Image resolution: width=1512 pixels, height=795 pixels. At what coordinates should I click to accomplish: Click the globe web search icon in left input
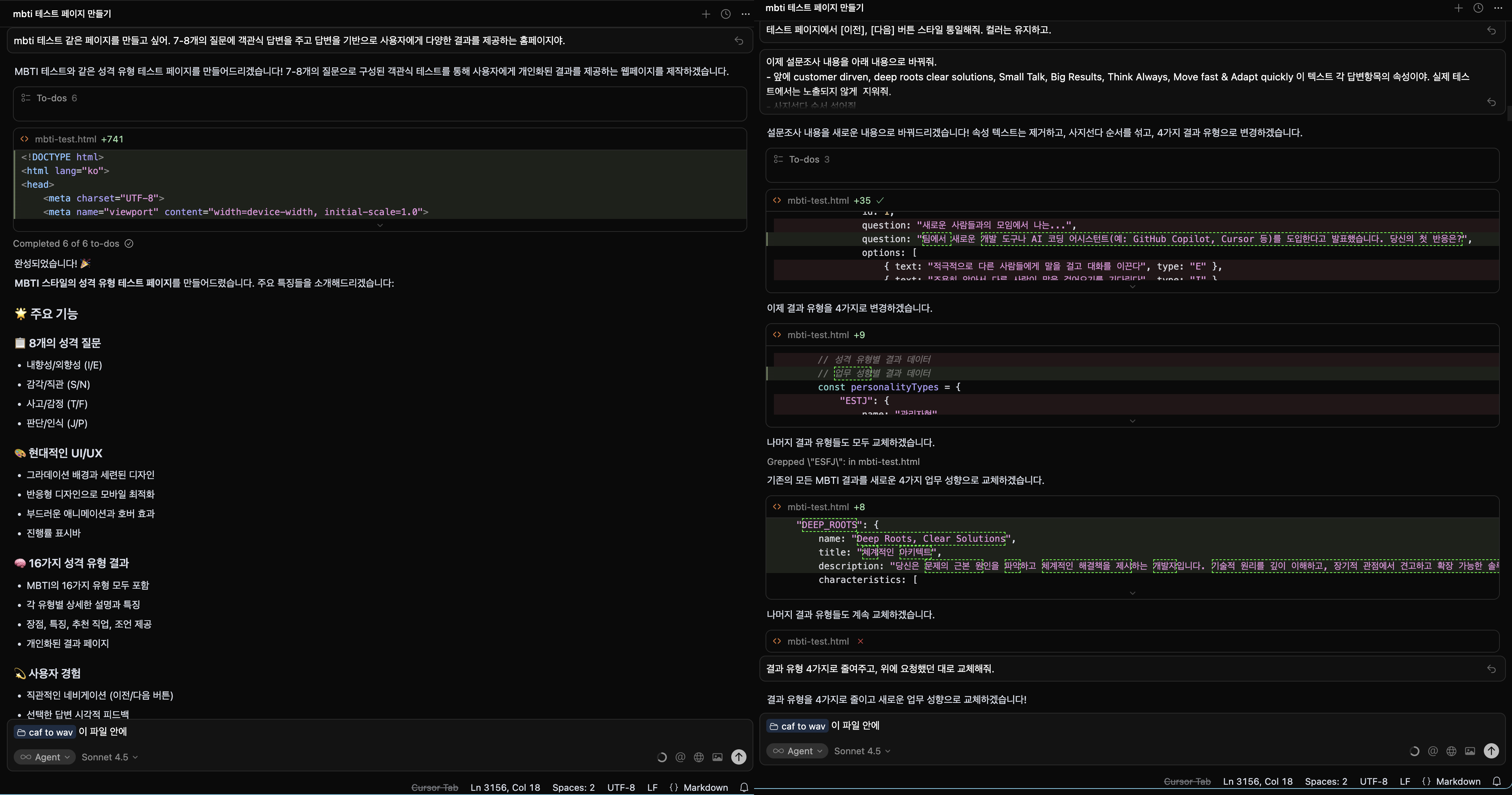click(x=698, y=757)
